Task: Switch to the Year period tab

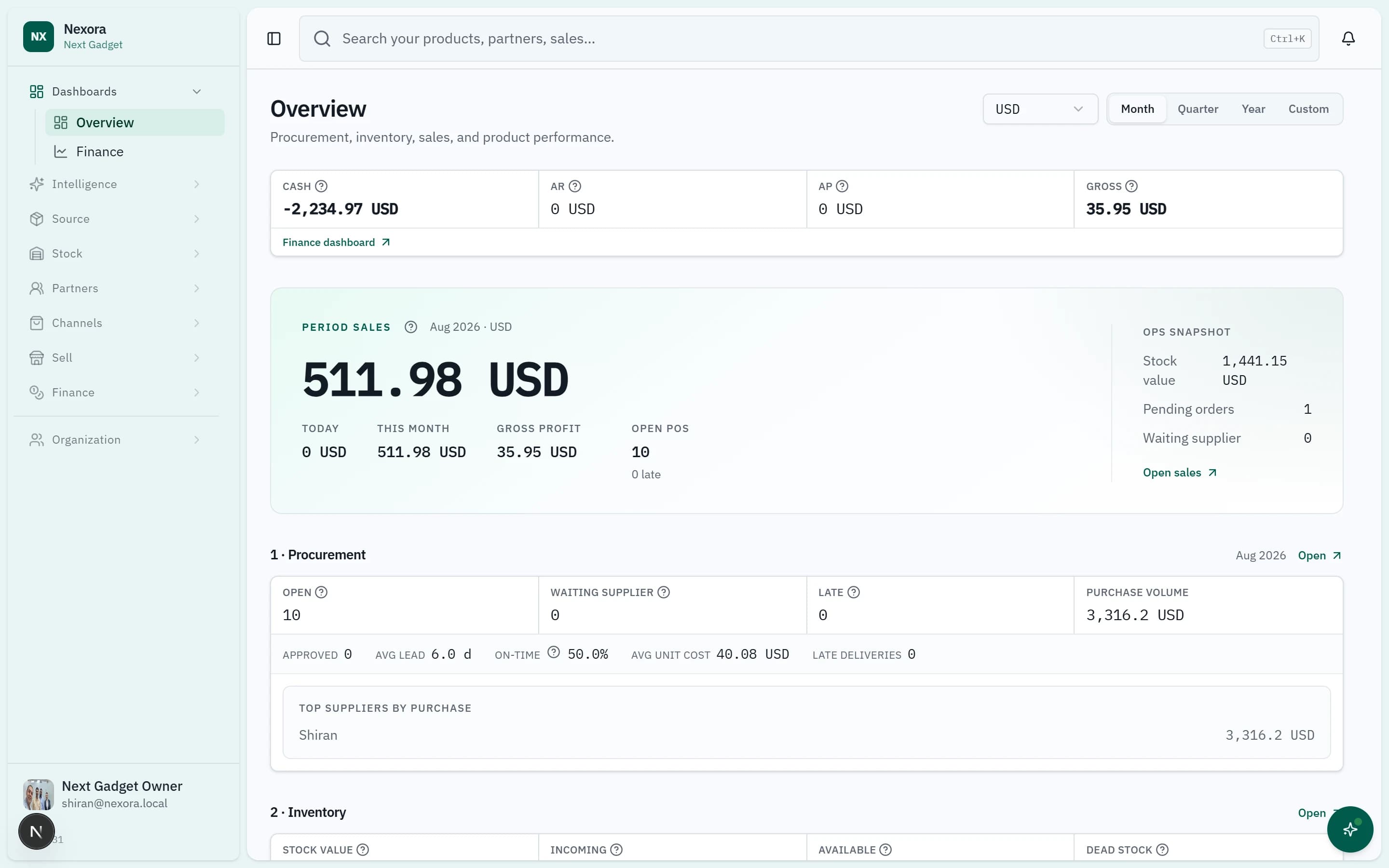Action: click(1253, 109)
